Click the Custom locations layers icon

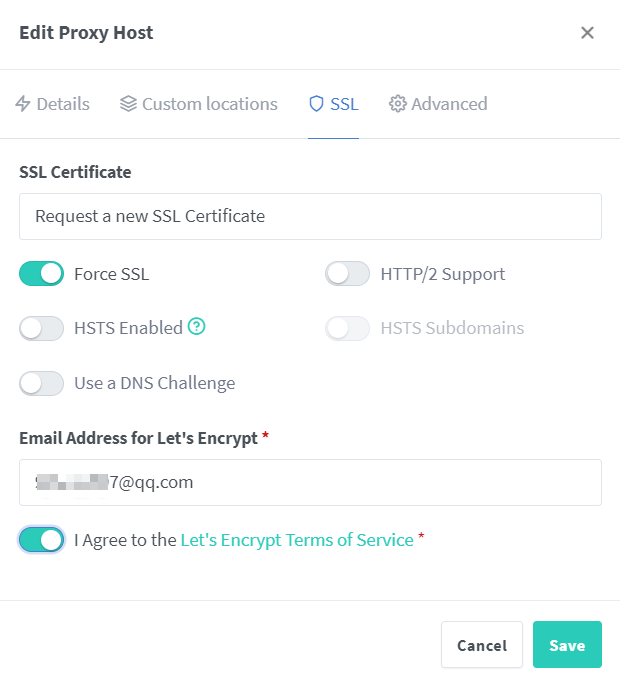click(128, 104)
